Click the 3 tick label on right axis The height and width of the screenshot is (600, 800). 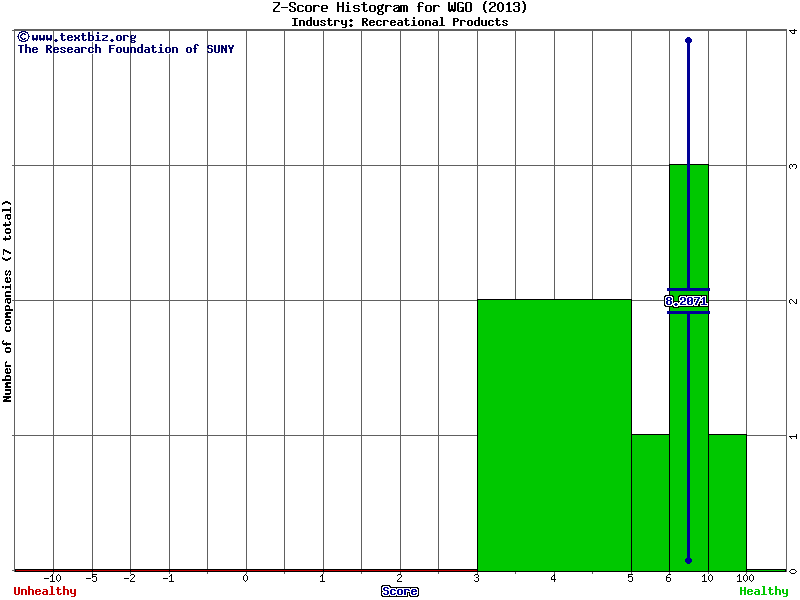pyautogui.click(x=792, y=165)
